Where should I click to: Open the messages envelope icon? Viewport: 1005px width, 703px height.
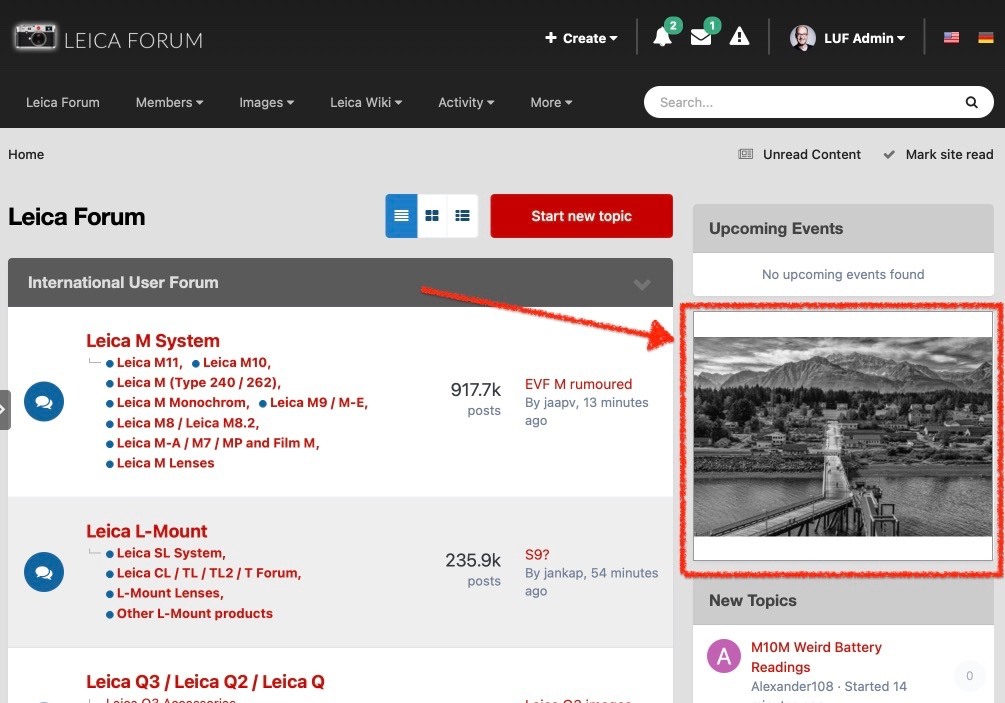[x=701, y=38]
